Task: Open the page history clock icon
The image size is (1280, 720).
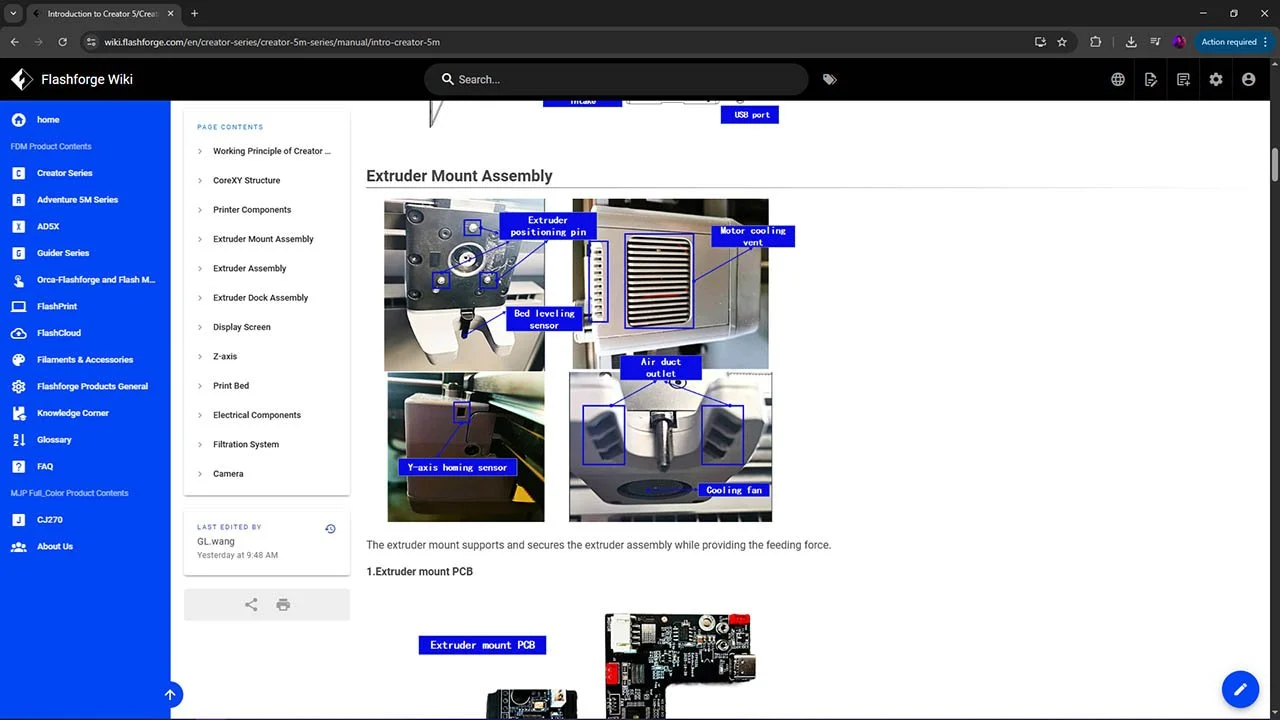Action: [330, 529]
